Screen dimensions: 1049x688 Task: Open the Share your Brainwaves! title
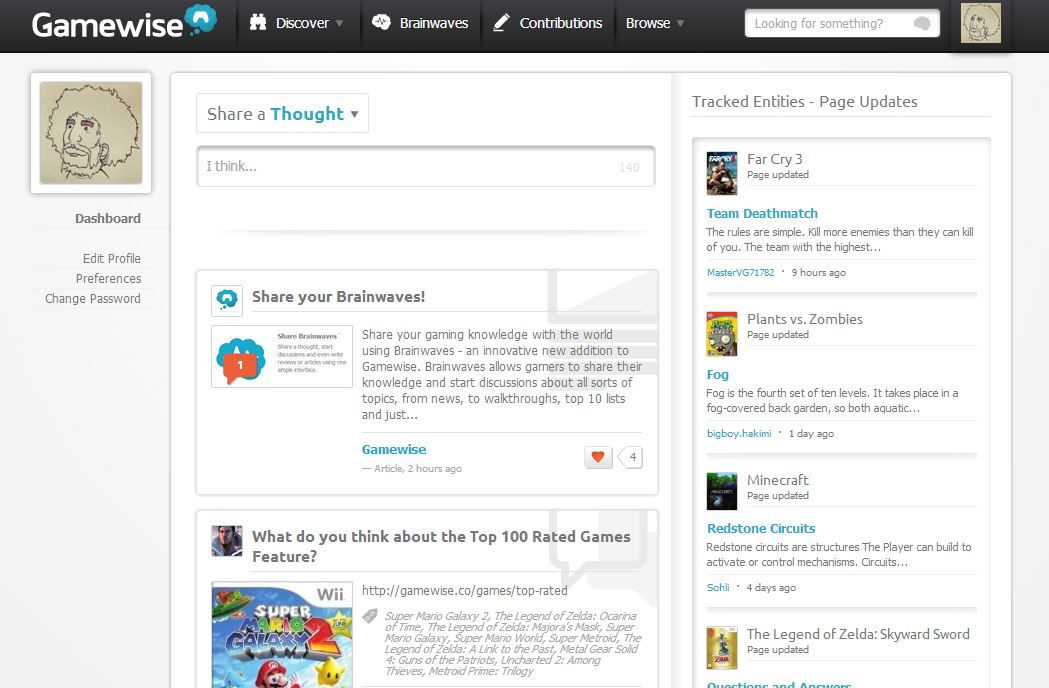click(339, 296)
